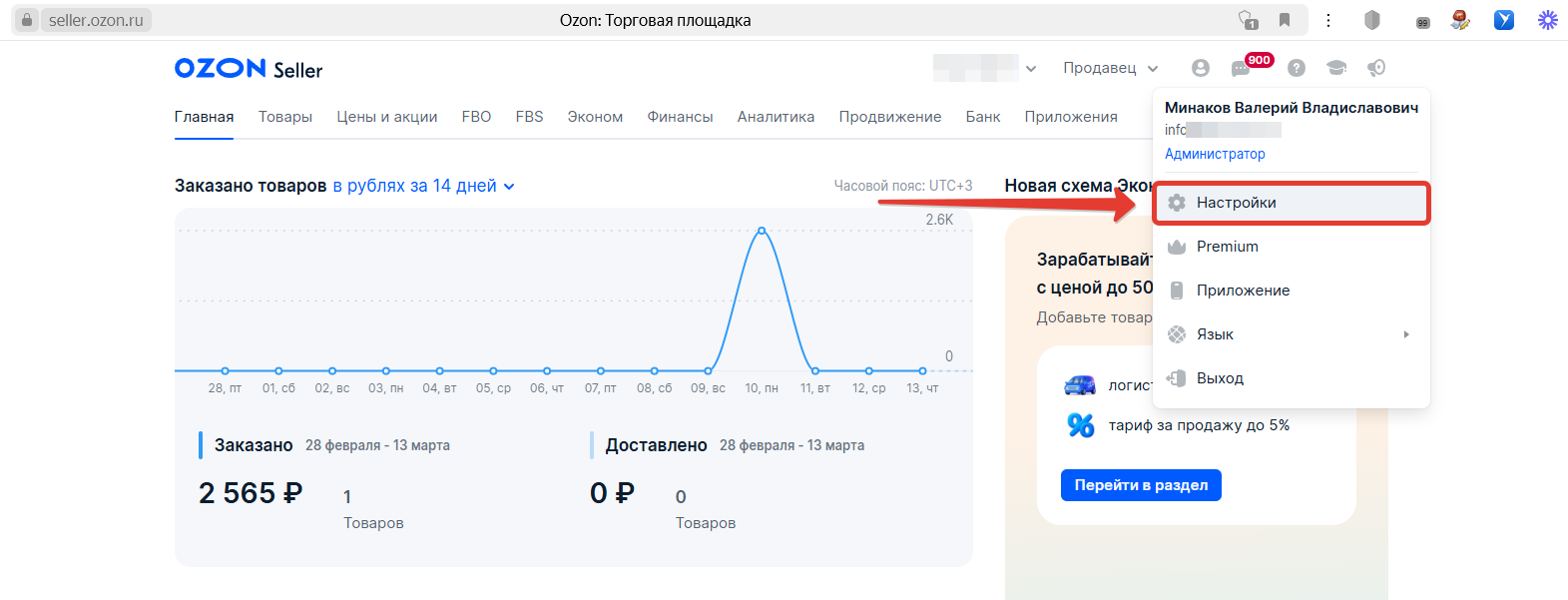
Task: Click the Часовой пояс: UTC+3 label
Action: 903,186
